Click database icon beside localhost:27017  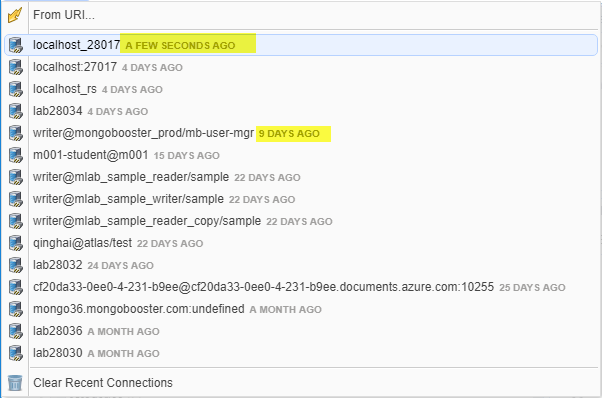pyautogui.click(x=16, y=67)
